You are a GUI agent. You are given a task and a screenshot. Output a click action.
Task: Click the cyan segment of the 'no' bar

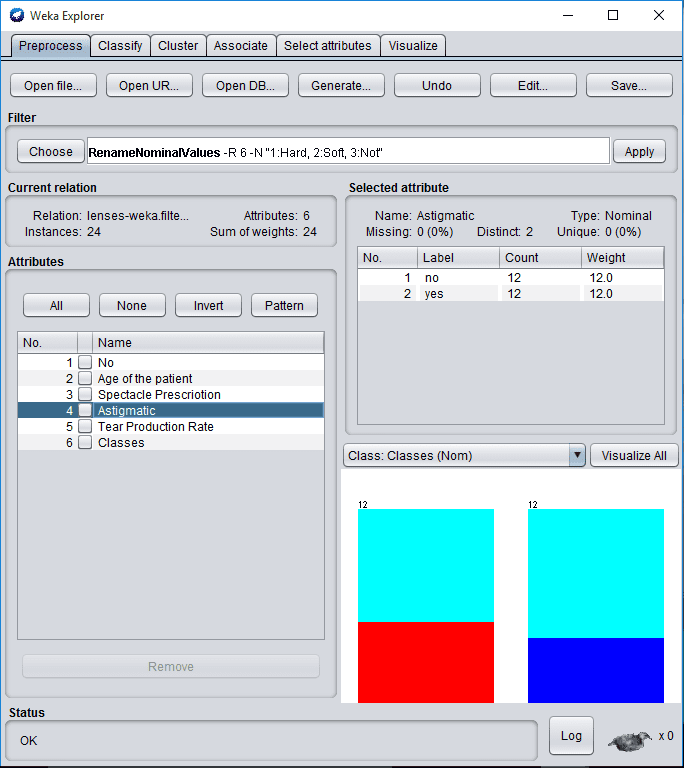(426, 565)
